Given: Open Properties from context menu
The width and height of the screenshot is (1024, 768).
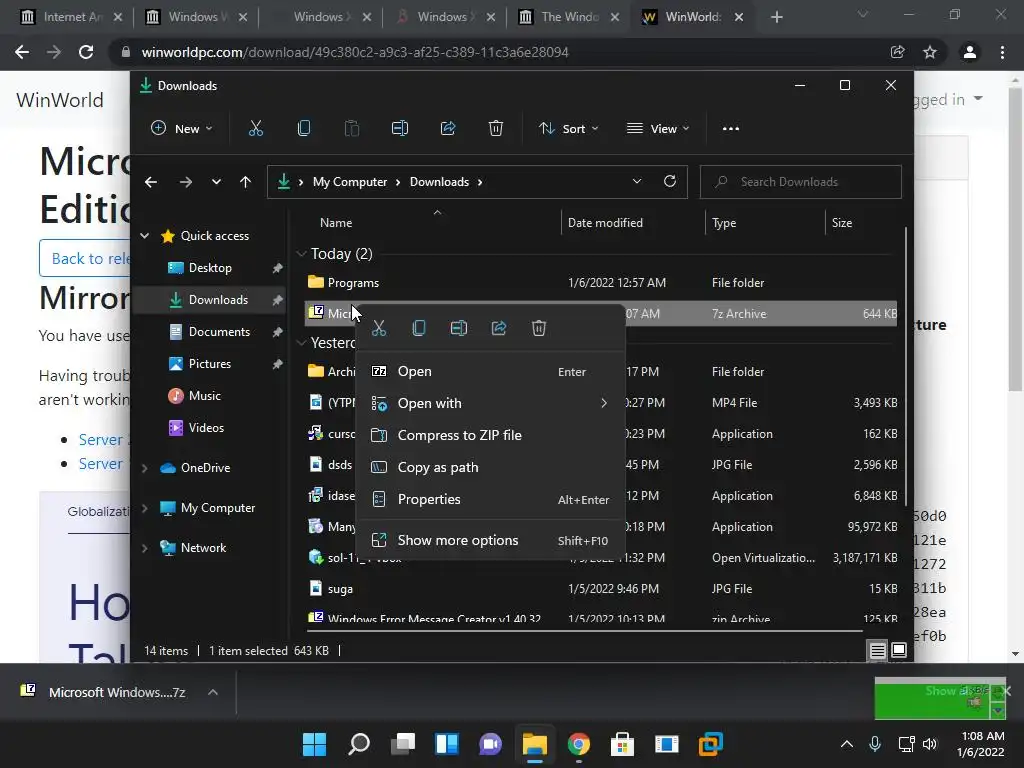Looking at the screenshot, I should [x=490, y=499].
